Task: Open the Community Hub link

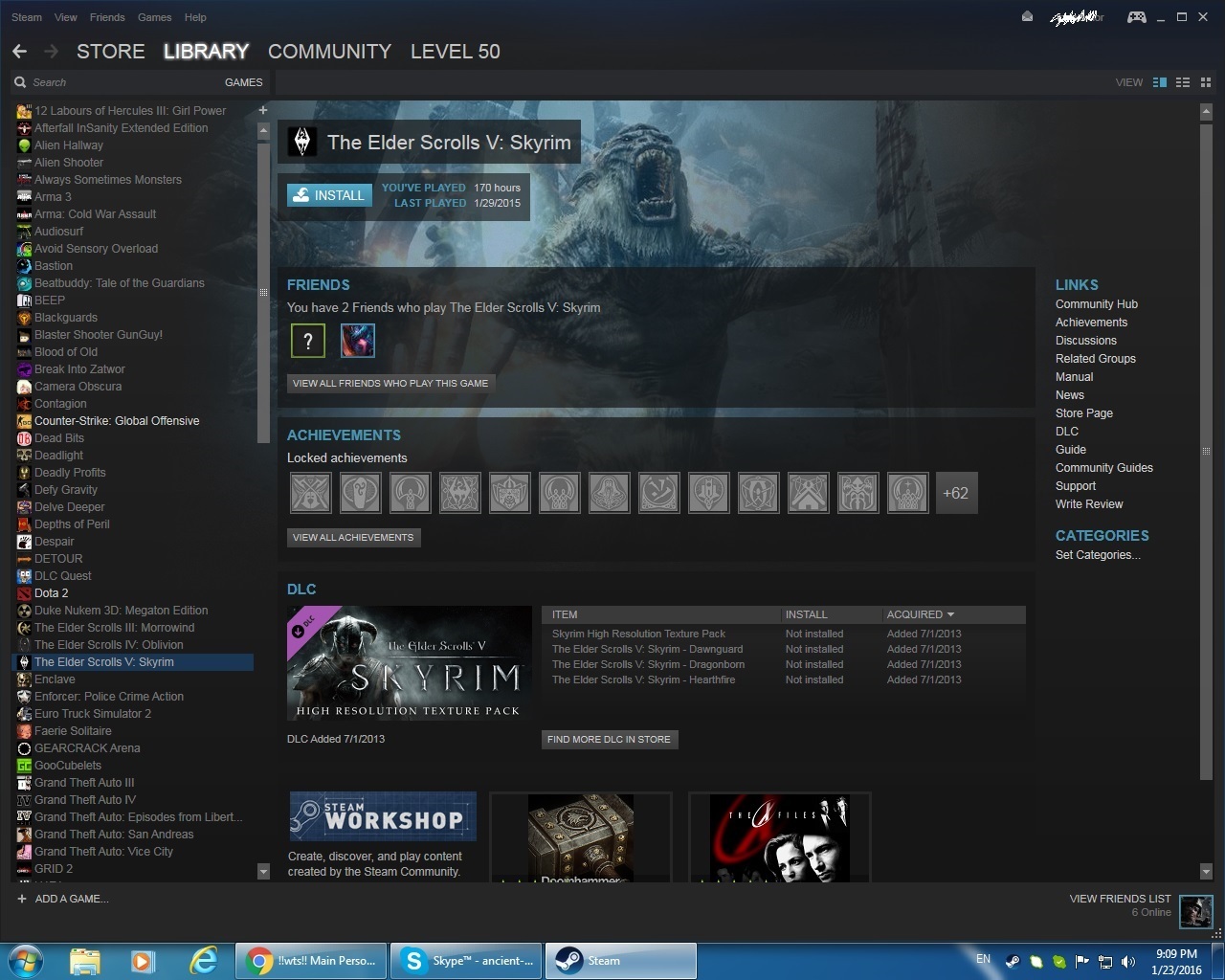Action: (x=1096, y=304)
